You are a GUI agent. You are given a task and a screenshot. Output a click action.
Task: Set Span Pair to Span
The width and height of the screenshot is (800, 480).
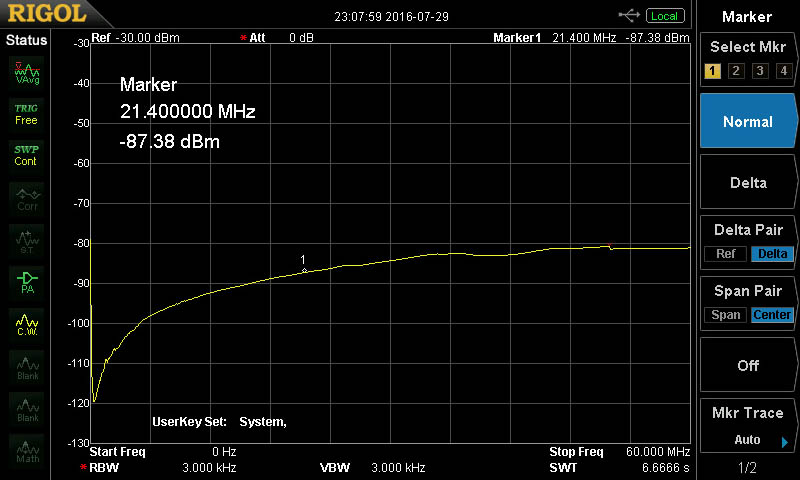(725, 315)
